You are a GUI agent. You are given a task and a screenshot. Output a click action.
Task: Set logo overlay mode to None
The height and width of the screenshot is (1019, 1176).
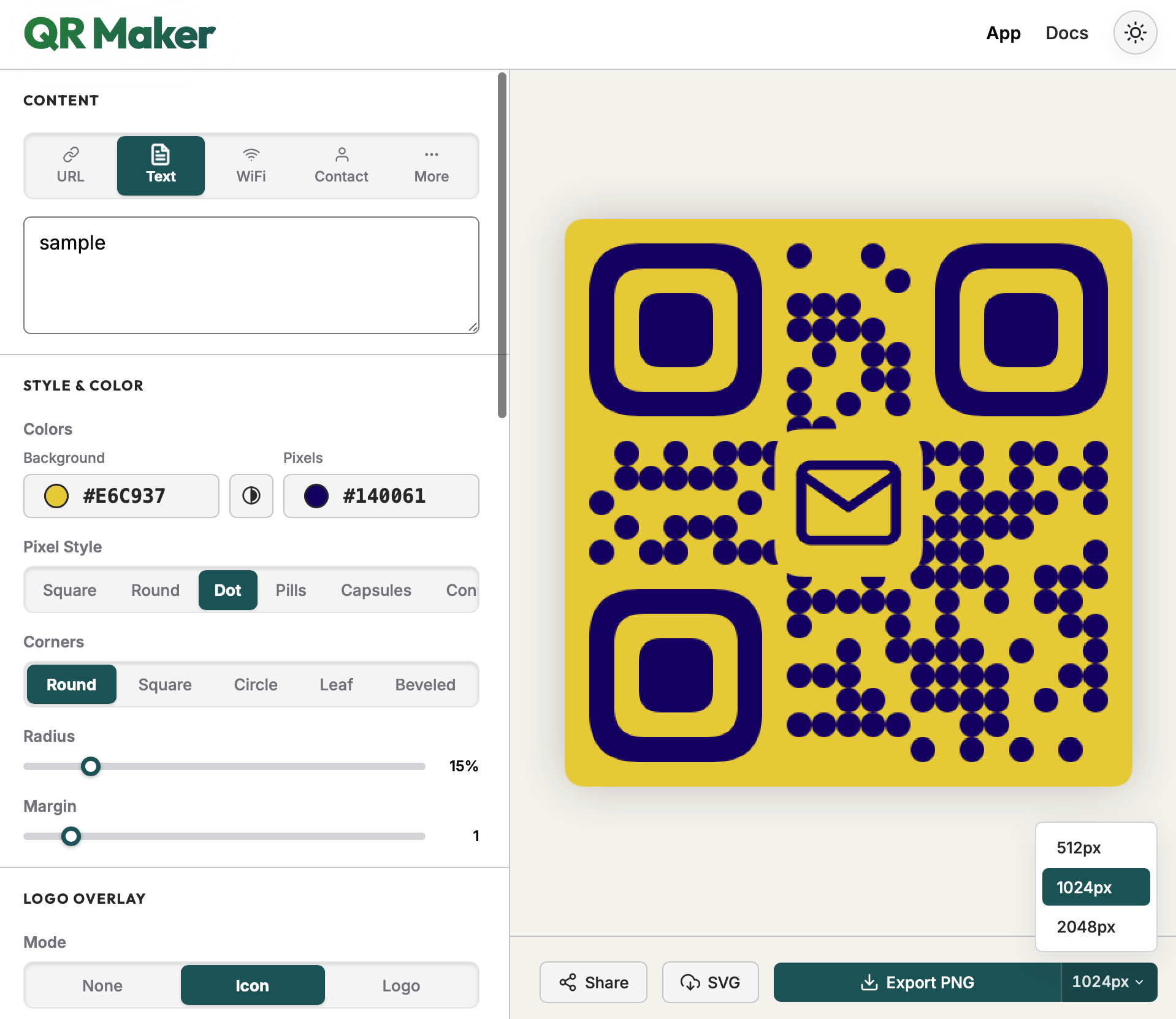(x=102, y=985)
